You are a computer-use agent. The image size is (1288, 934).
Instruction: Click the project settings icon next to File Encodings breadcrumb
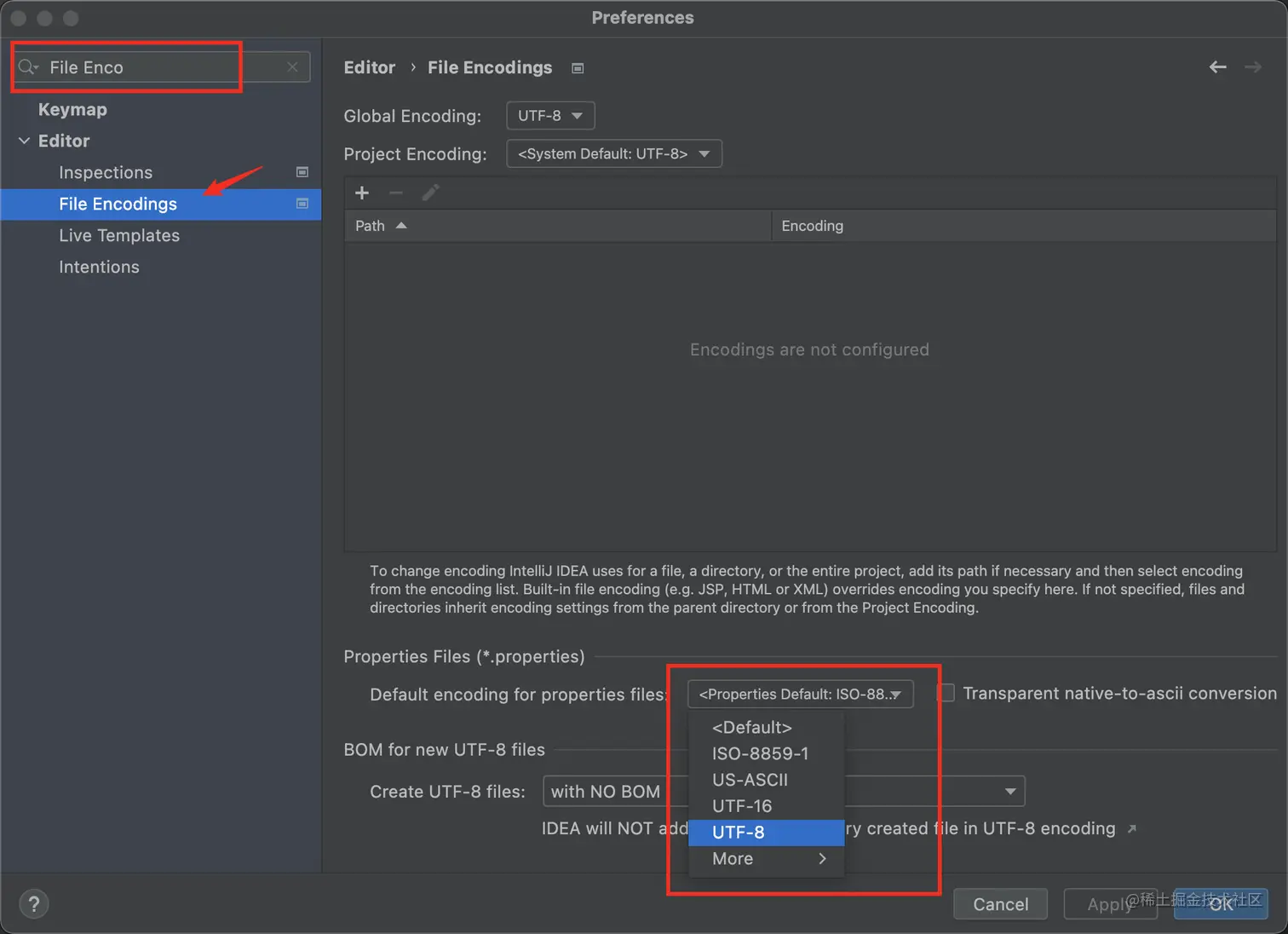[x=578, y=68]
